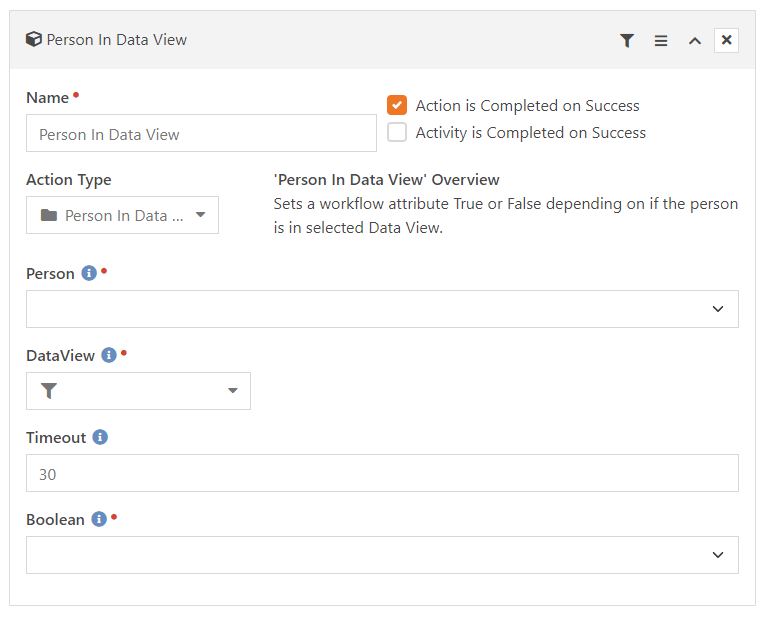The height and width of the screenshot is (618, 763).
Task: Open the Person attribute dropdown
Action: click(382, 309)
